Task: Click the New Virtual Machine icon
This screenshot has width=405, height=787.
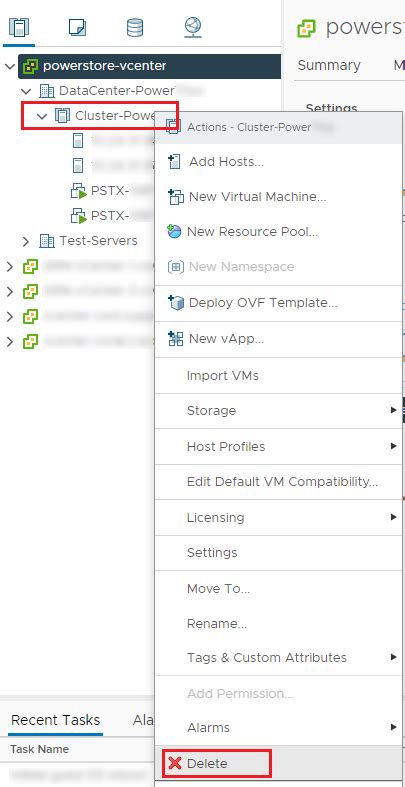Action: (175, 197)
